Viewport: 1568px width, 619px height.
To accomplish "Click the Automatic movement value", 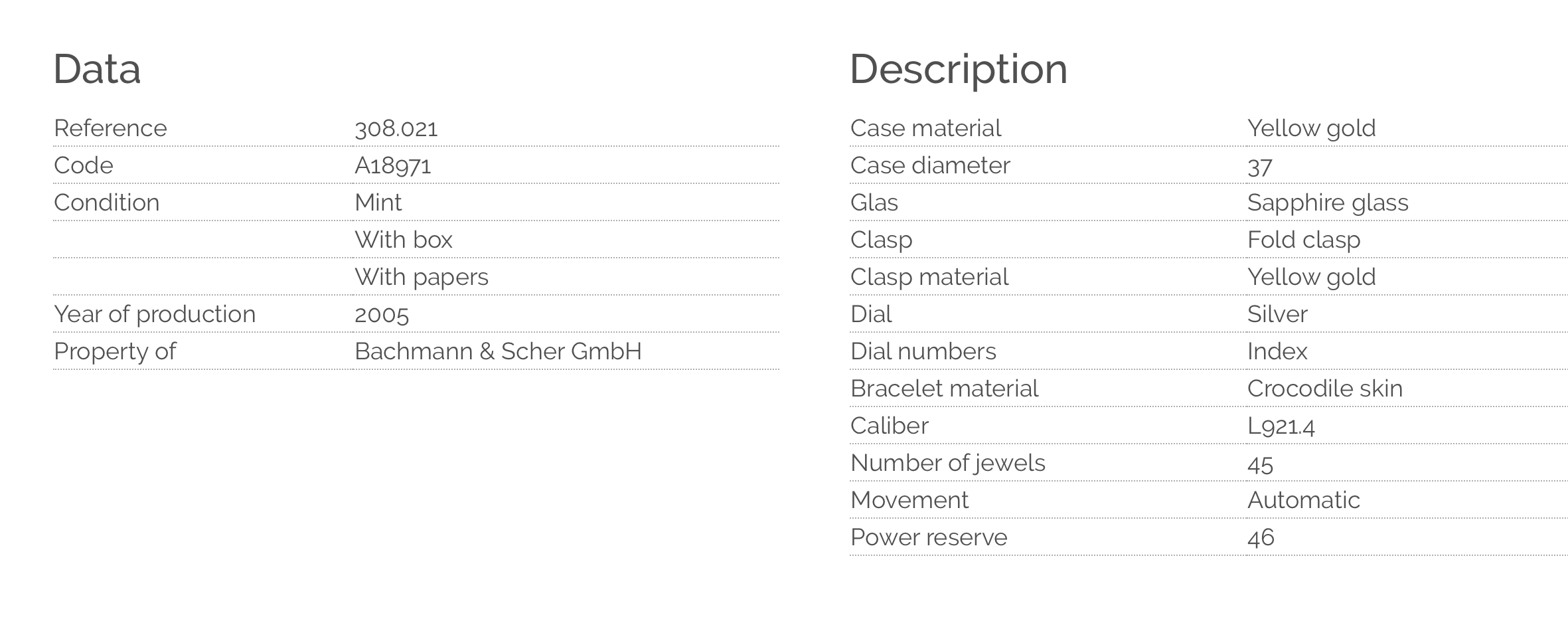I will pos(1304,500).
